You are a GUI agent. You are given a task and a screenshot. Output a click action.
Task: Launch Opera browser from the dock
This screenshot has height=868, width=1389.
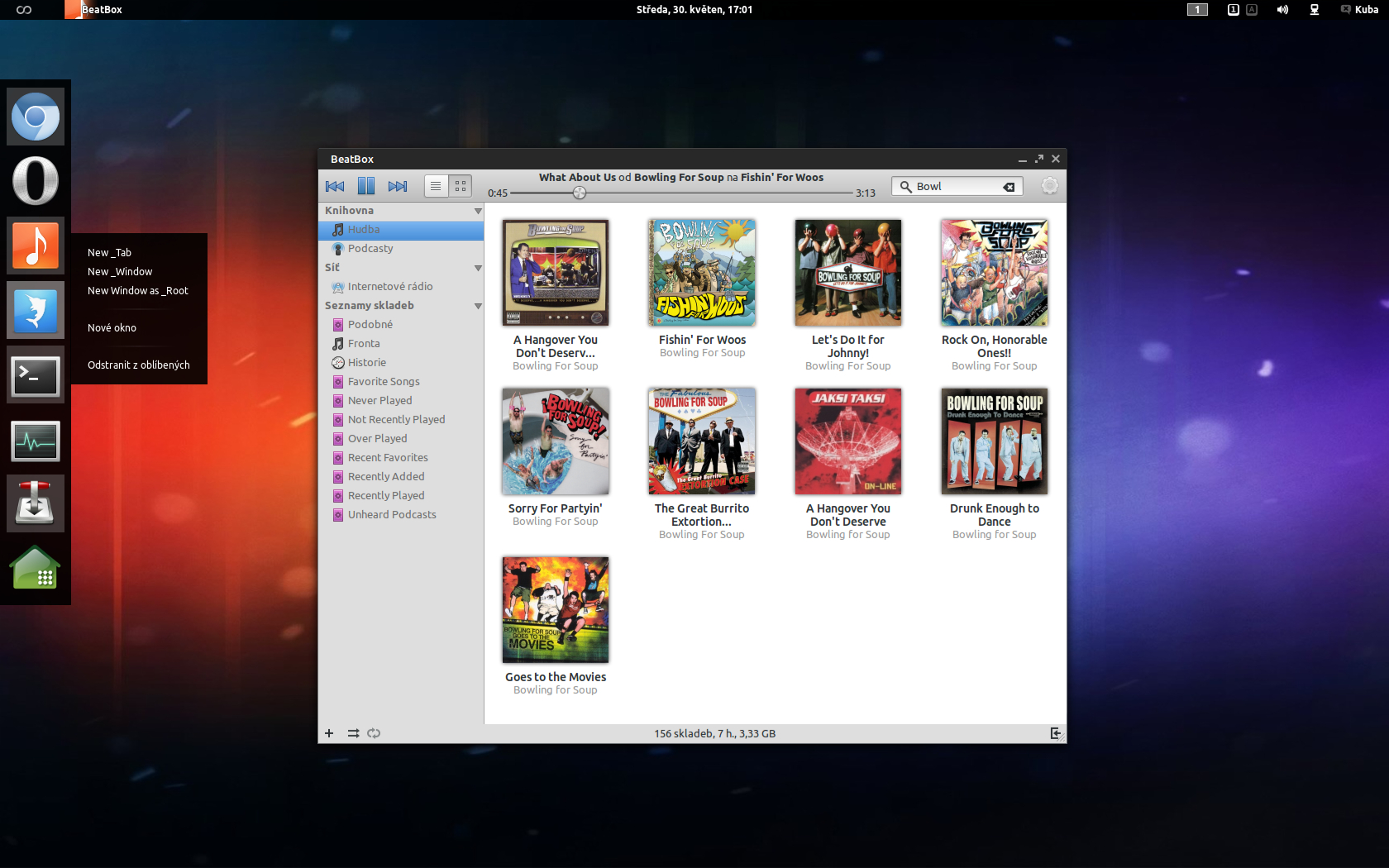[x=36, y=181]
